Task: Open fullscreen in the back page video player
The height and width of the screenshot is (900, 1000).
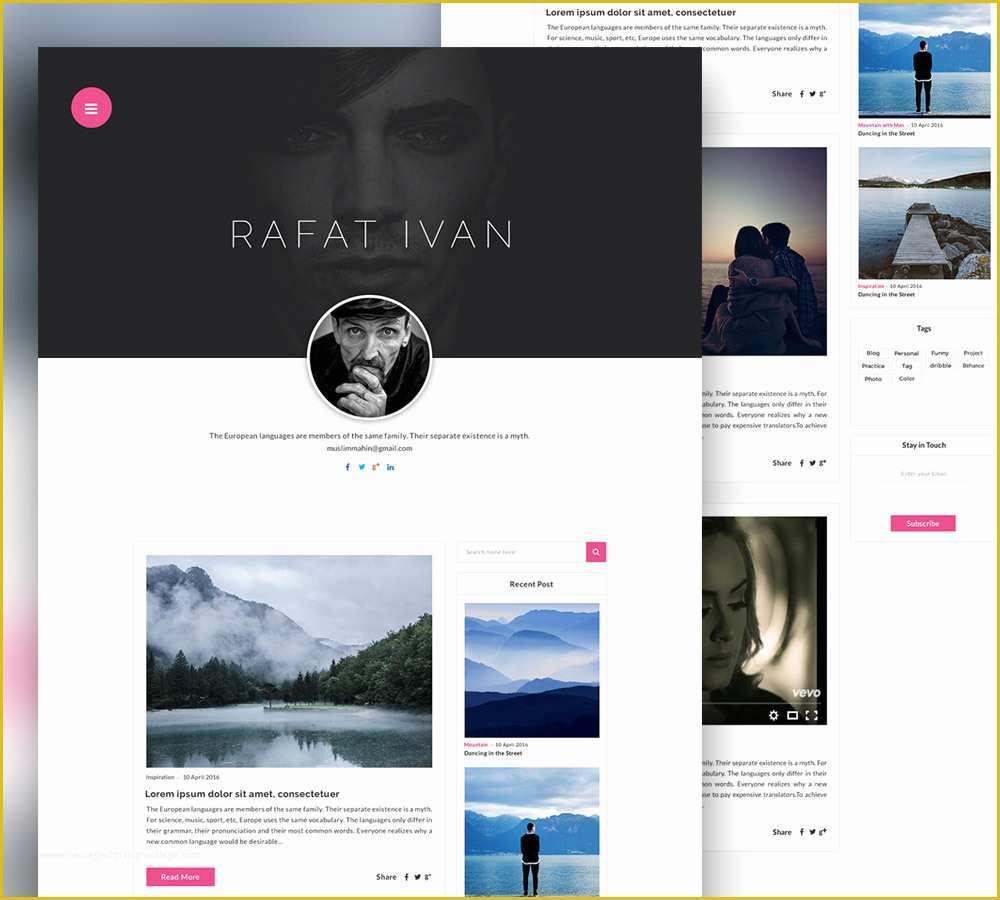Action: point(811,716)
